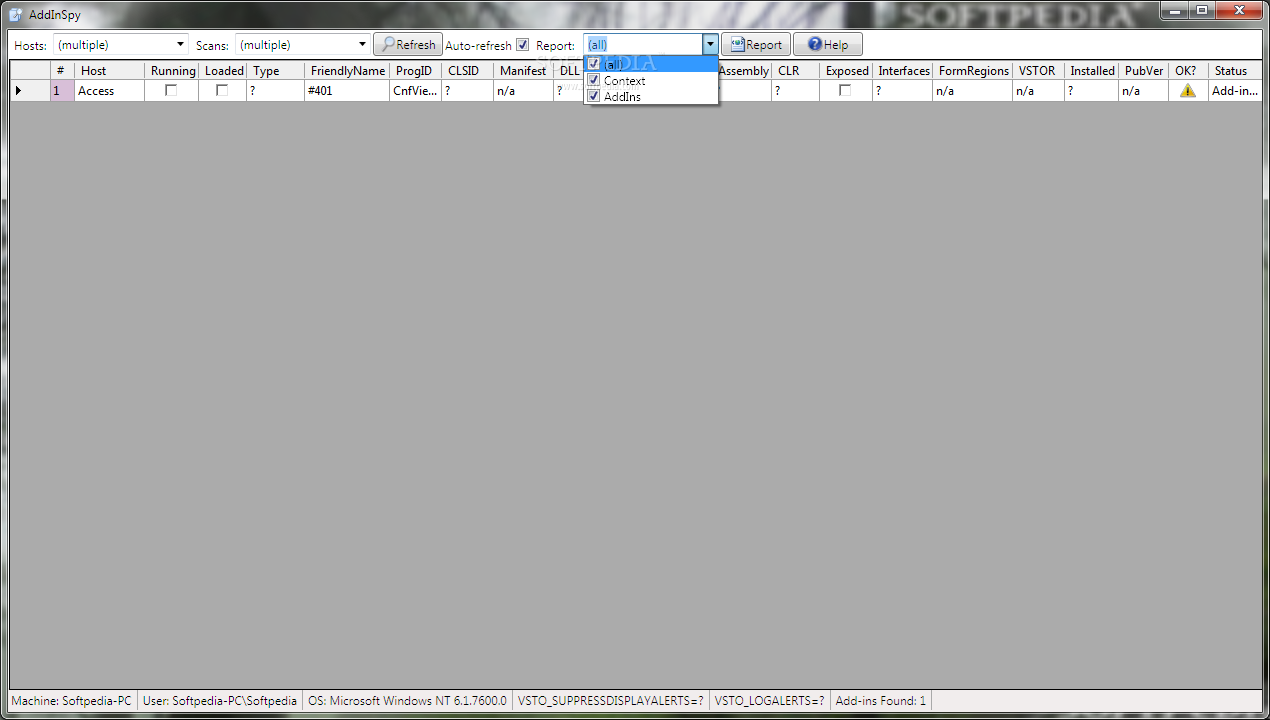Click the VSTOR column header
Viewport: 1270px width, 720px height.
(x=1038, y=71)
